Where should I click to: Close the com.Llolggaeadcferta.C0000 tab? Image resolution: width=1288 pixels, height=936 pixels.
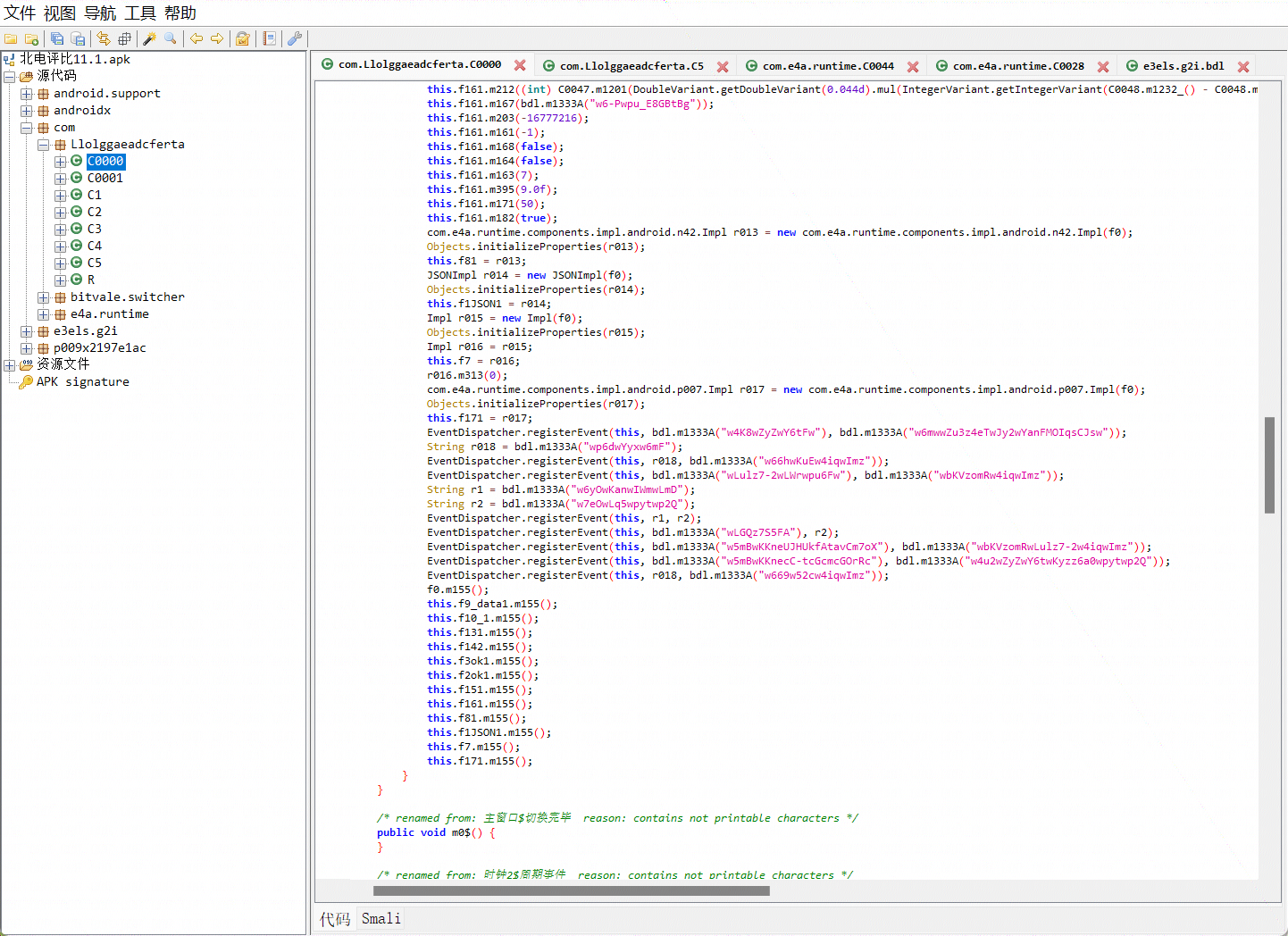click(520, 65)
